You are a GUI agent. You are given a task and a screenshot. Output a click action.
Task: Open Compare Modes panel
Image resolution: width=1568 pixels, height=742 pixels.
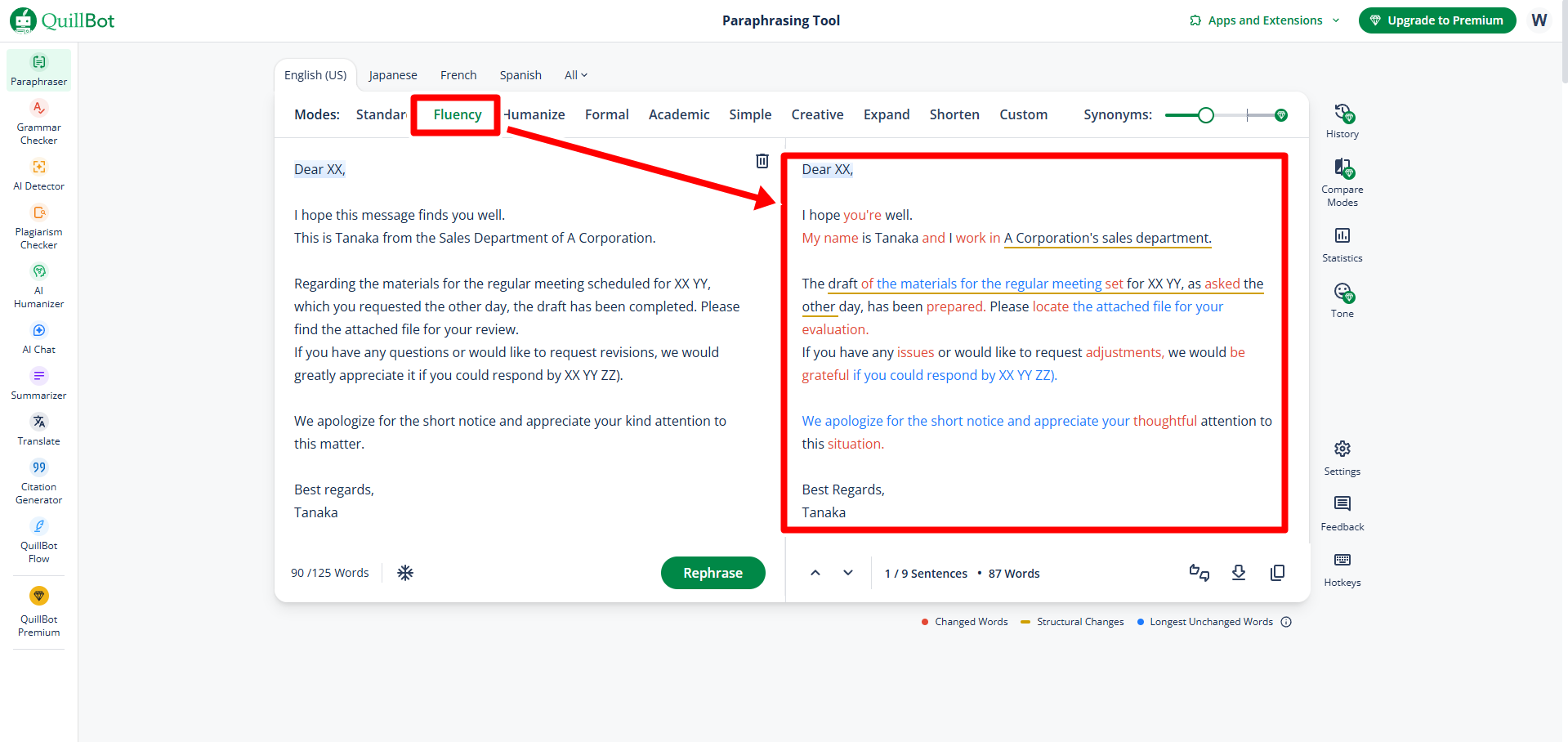[1342, 183]
